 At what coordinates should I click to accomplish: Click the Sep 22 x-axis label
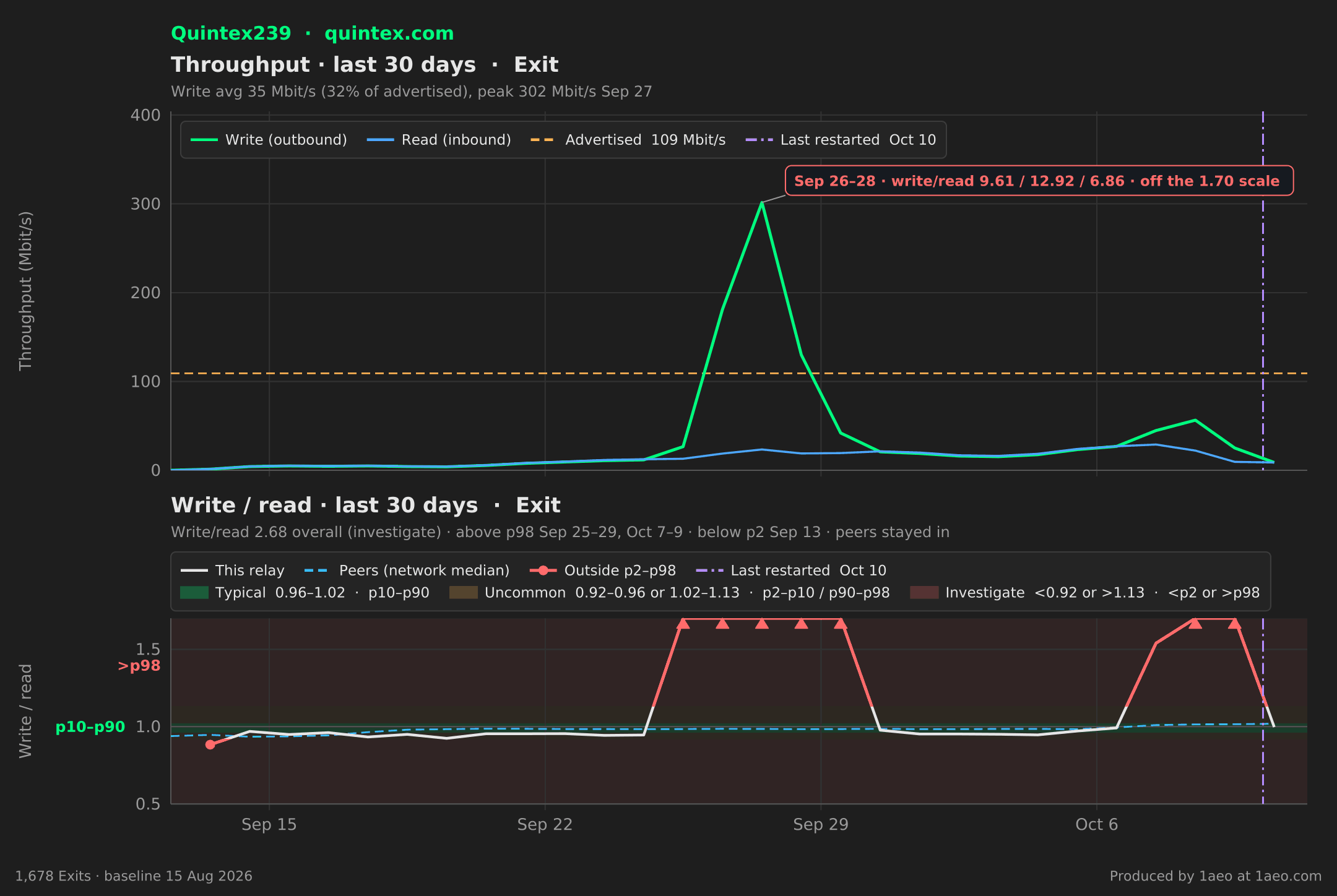coord(545,825)
